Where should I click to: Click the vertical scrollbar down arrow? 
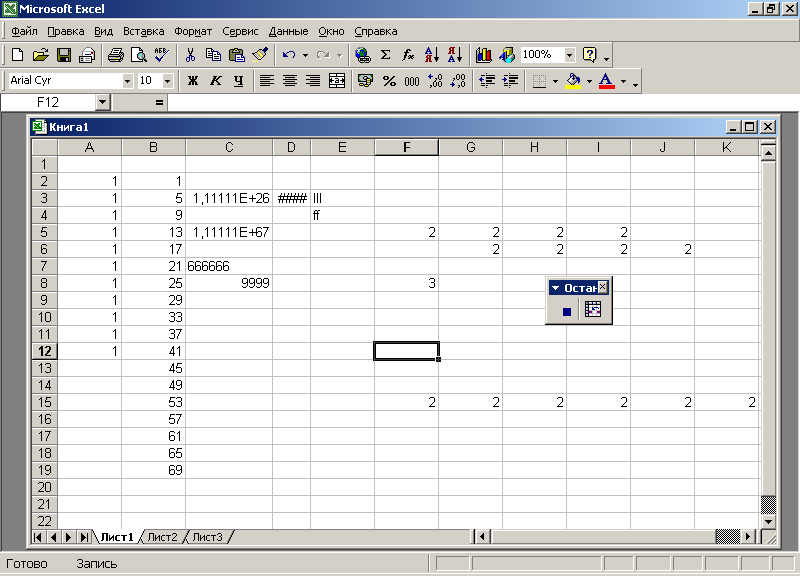pos(768,522)
